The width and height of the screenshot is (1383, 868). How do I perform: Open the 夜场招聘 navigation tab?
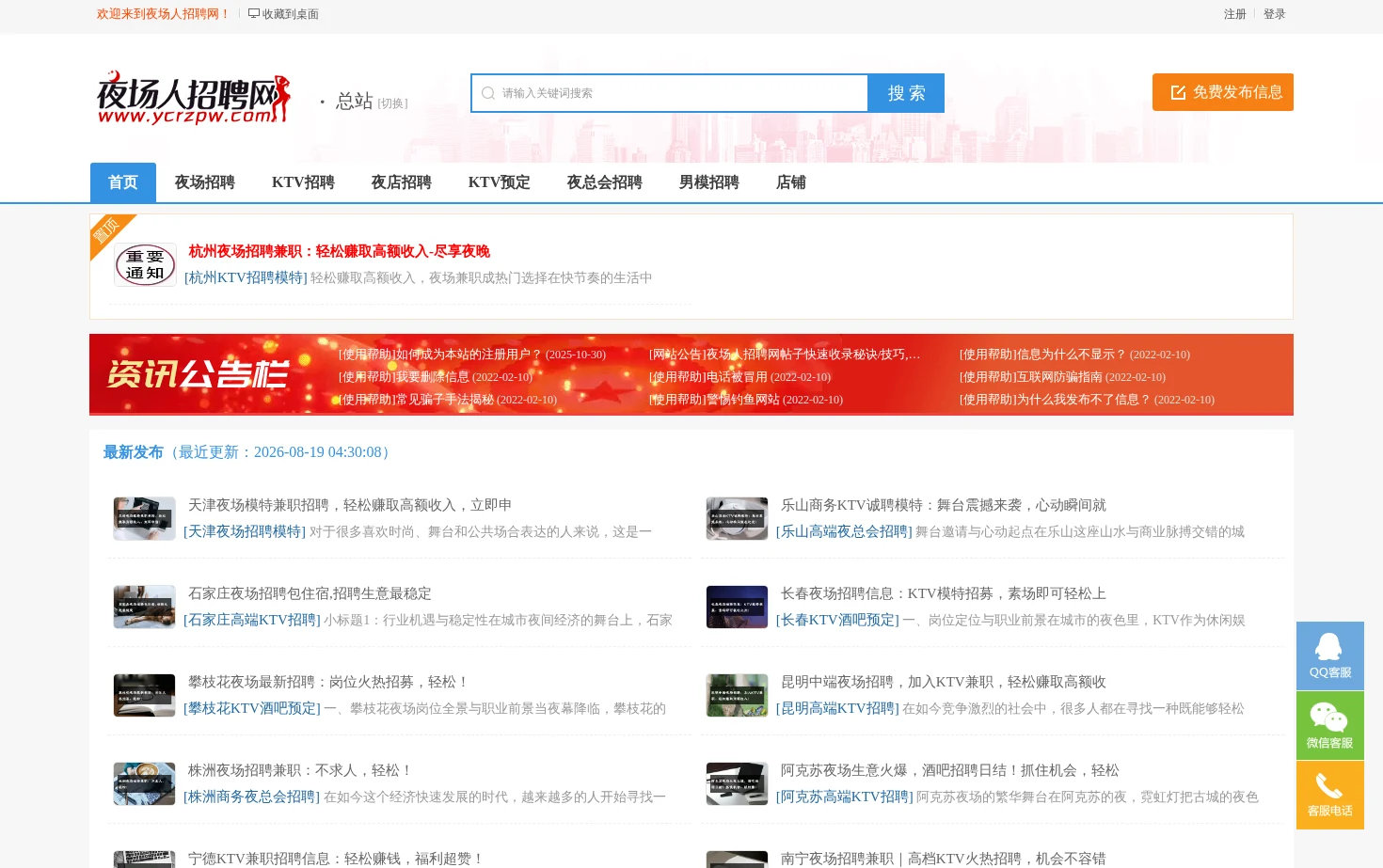(x=204, y=182)
